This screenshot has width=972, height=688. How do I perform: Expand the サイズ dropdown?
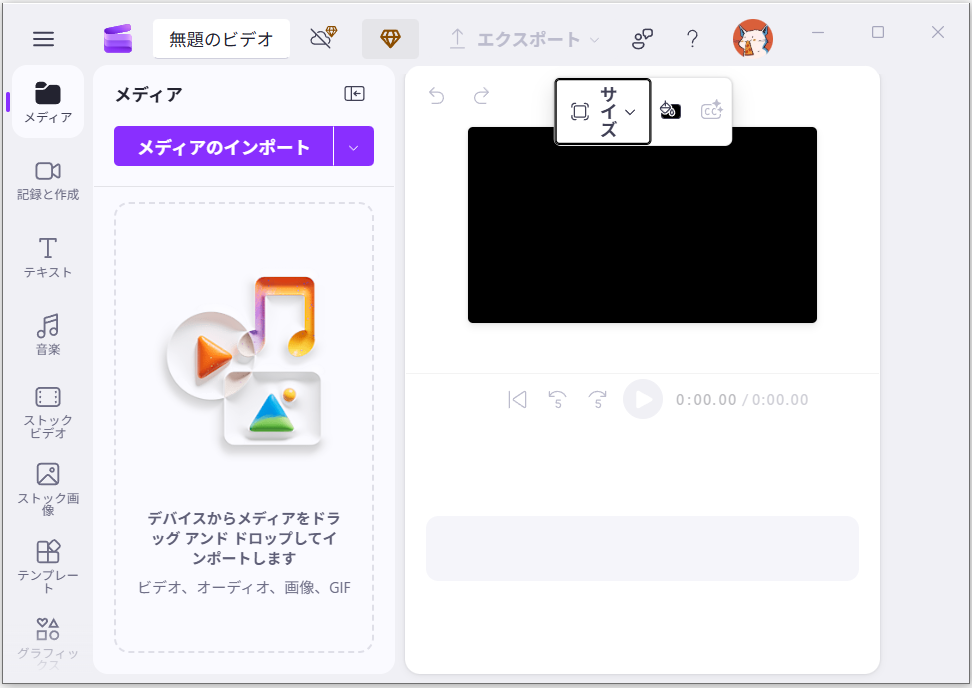coord(630,110)
